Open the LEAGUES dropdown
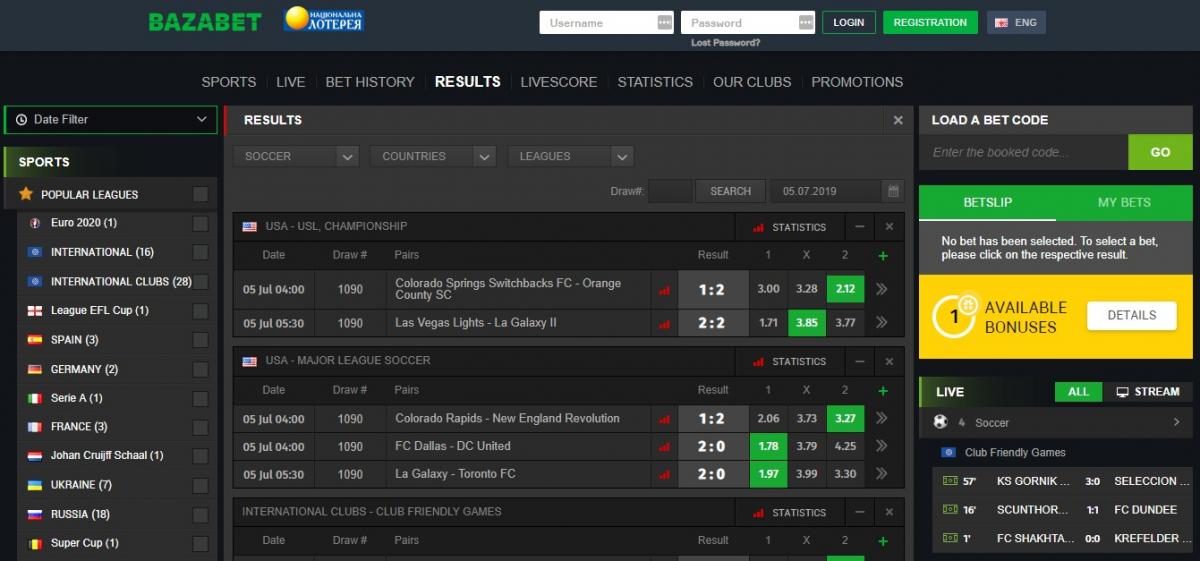1200x561 pixels. [x=570, y=156]
